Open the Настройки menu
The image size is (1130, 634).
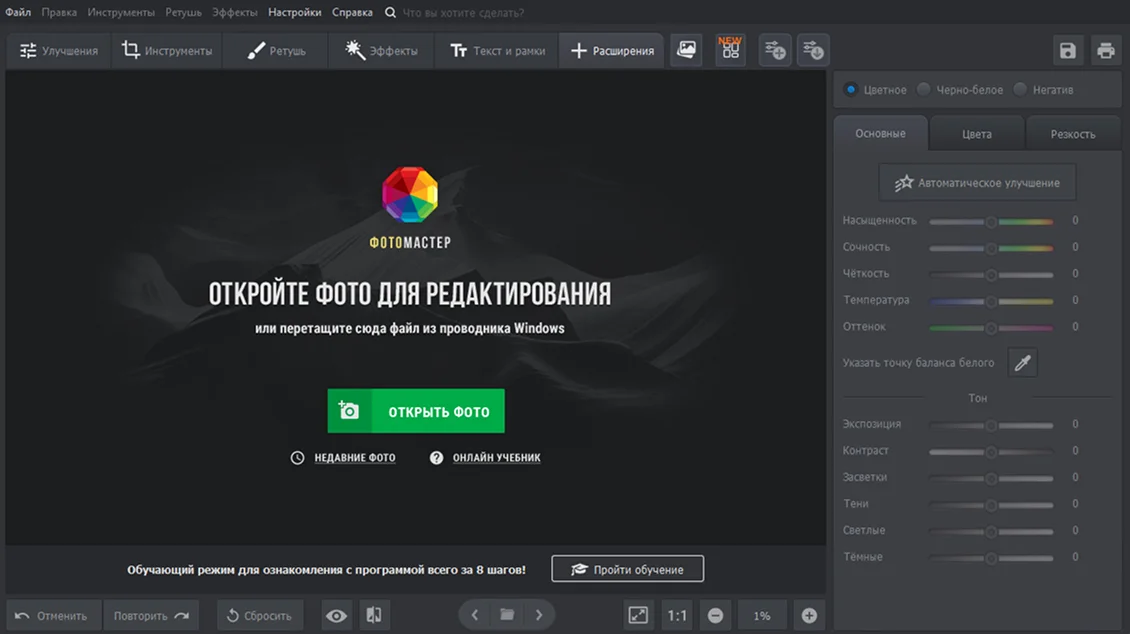pos(295,12)
